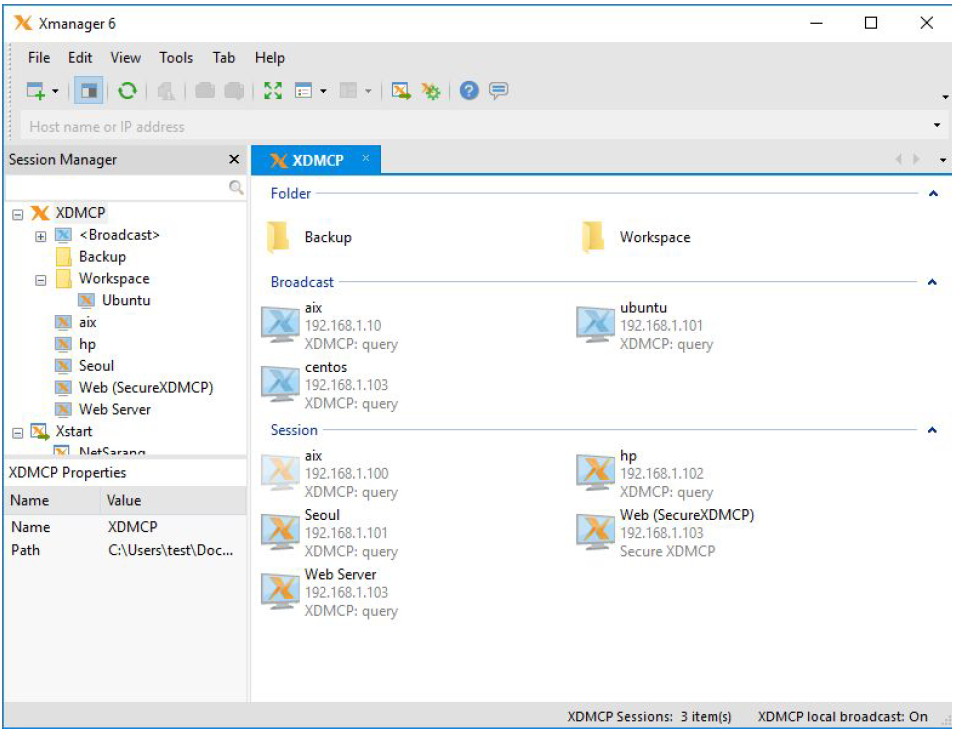Open the Edit menu
This screenshot has height=731, width=955.
point(80,57)
